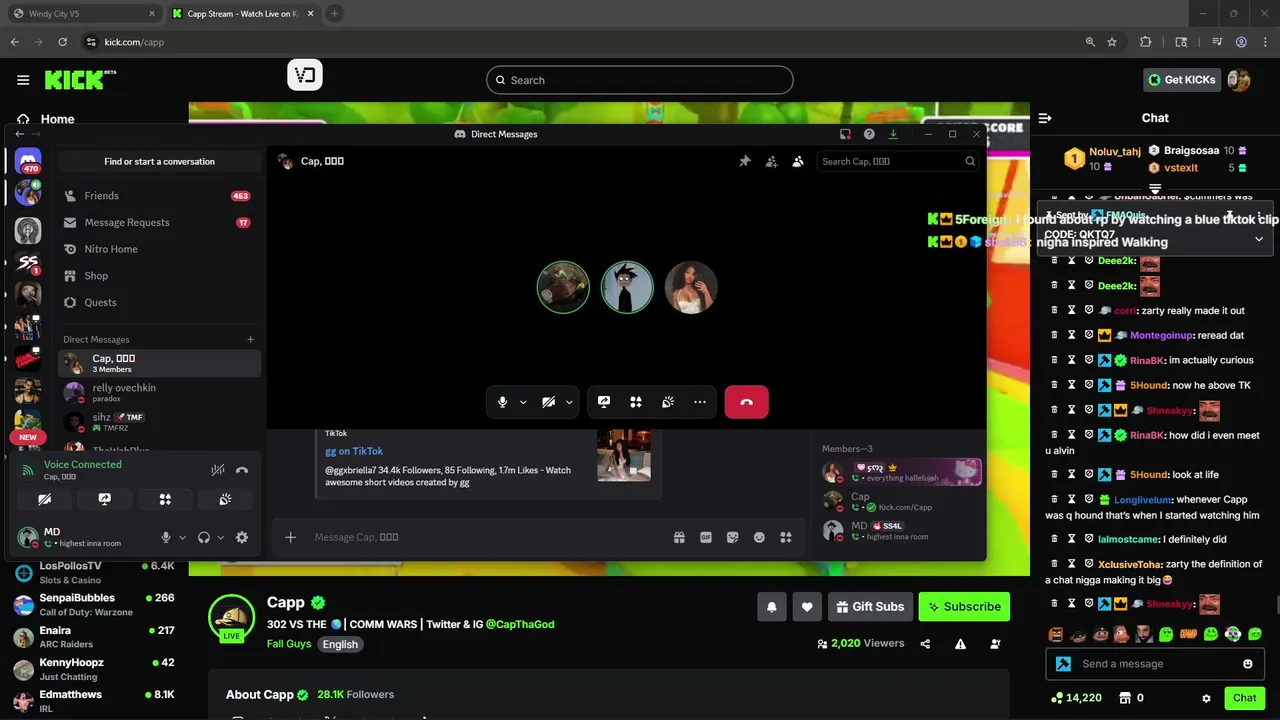Start an activity from voice panel
This screenshot has width=1280, height=720.
(x=165, y=499)
